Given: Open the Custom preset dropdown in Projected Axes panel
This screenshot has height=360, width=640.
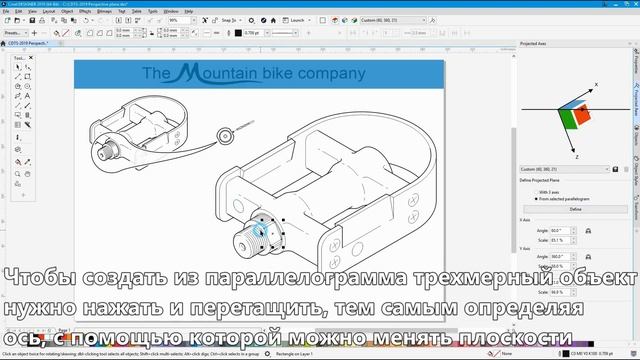Looking at the screenshot, I should point(564,169).
